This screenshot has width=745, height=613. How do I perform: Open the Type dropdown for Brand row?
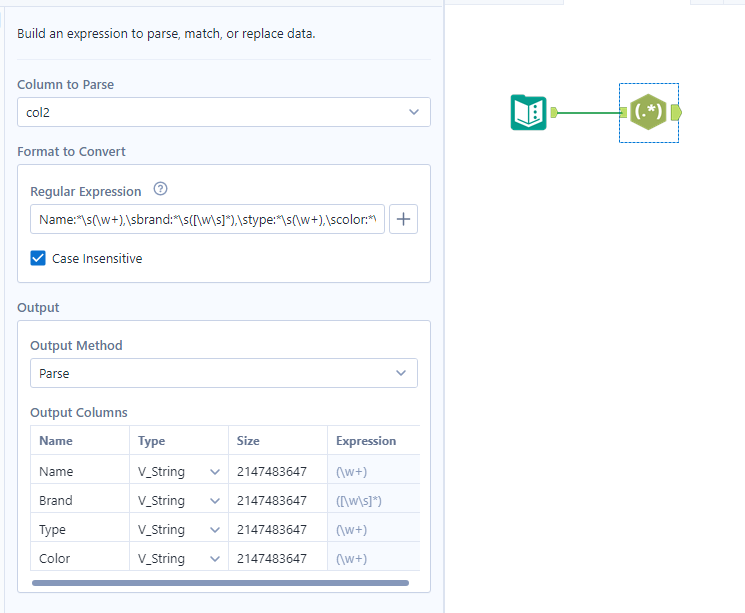click(214, 500)
